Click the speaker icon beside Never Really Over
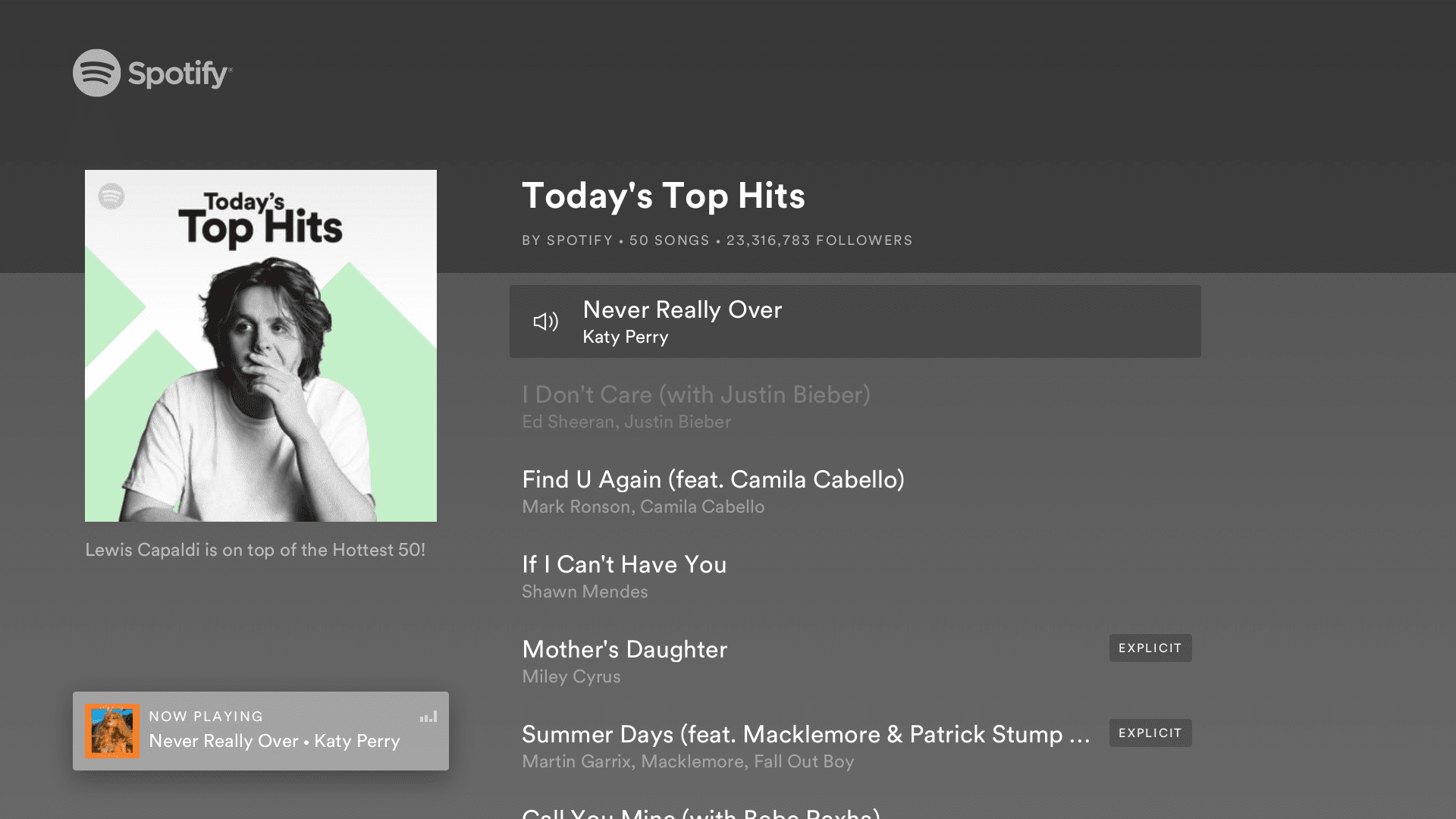Image resolution: width=1456 pixels, height=819 pixels. coord(545,322)
